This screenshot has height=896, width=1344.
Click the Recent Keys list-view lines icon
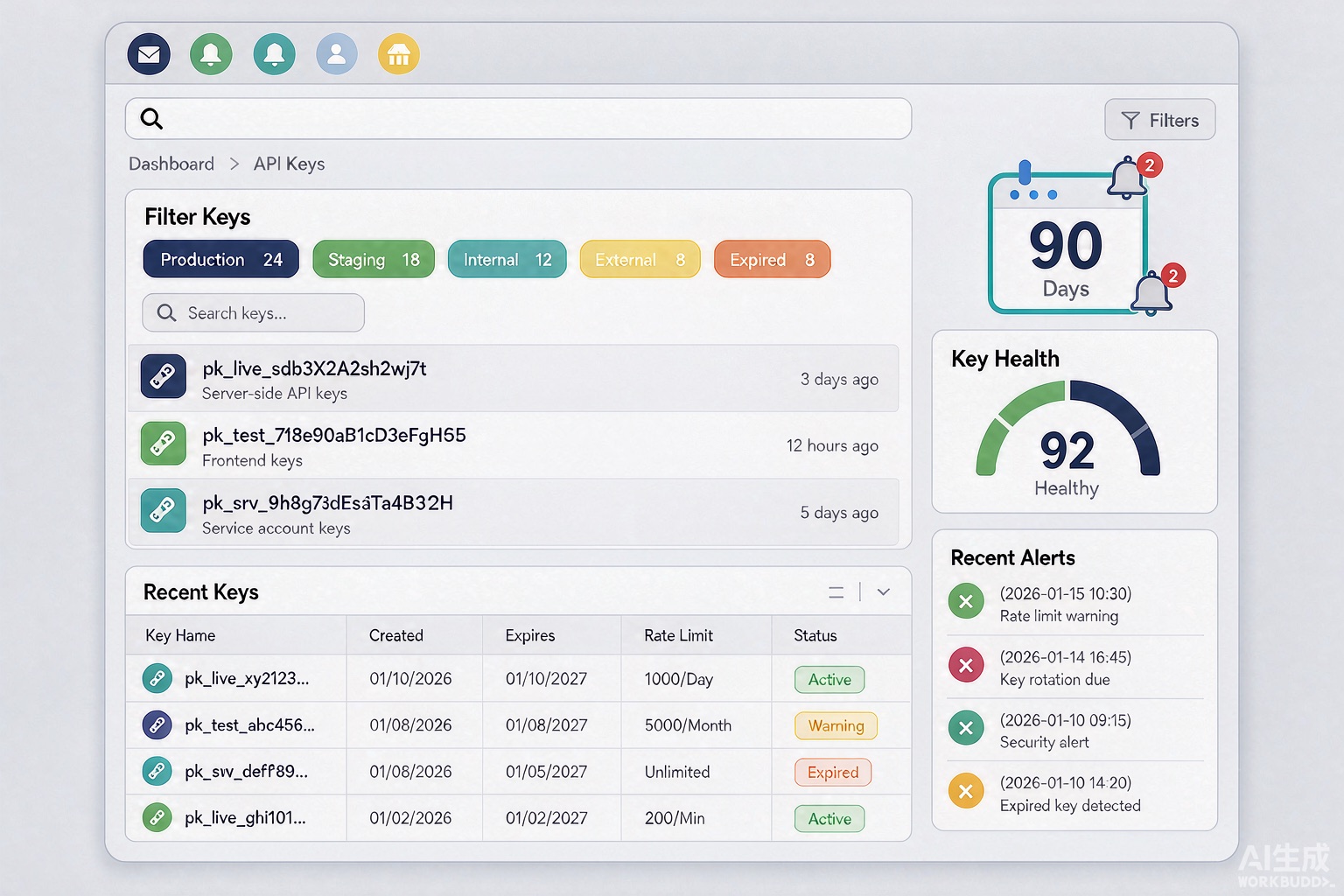836,592
